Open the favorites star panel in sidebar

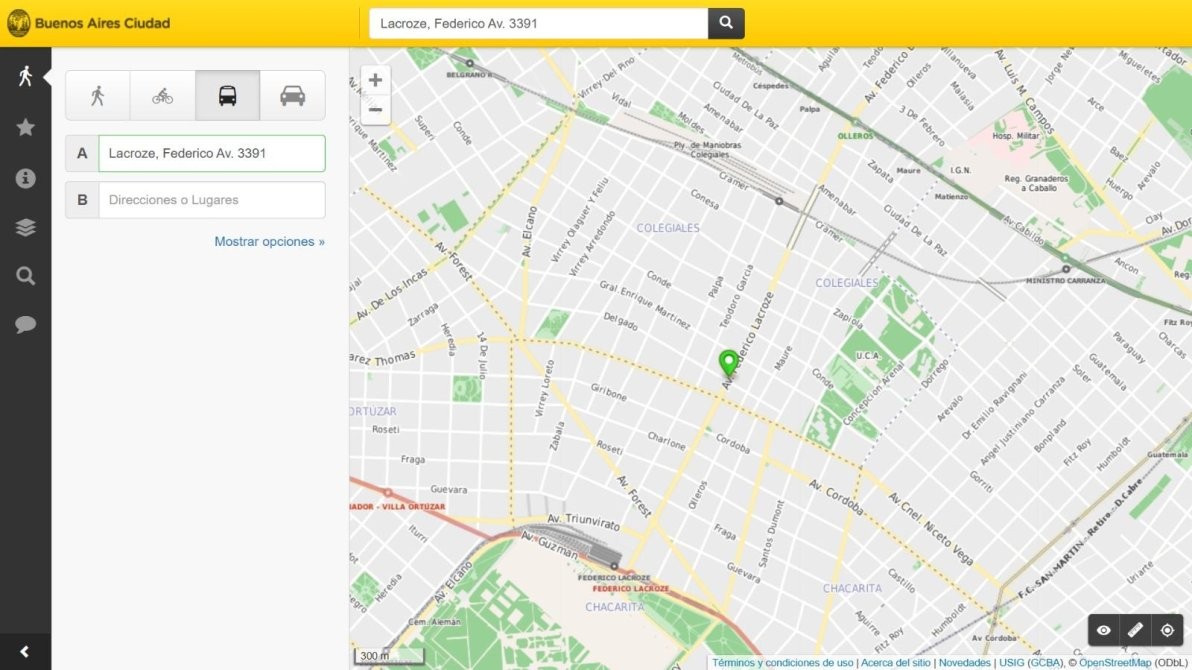coord(25,127)
